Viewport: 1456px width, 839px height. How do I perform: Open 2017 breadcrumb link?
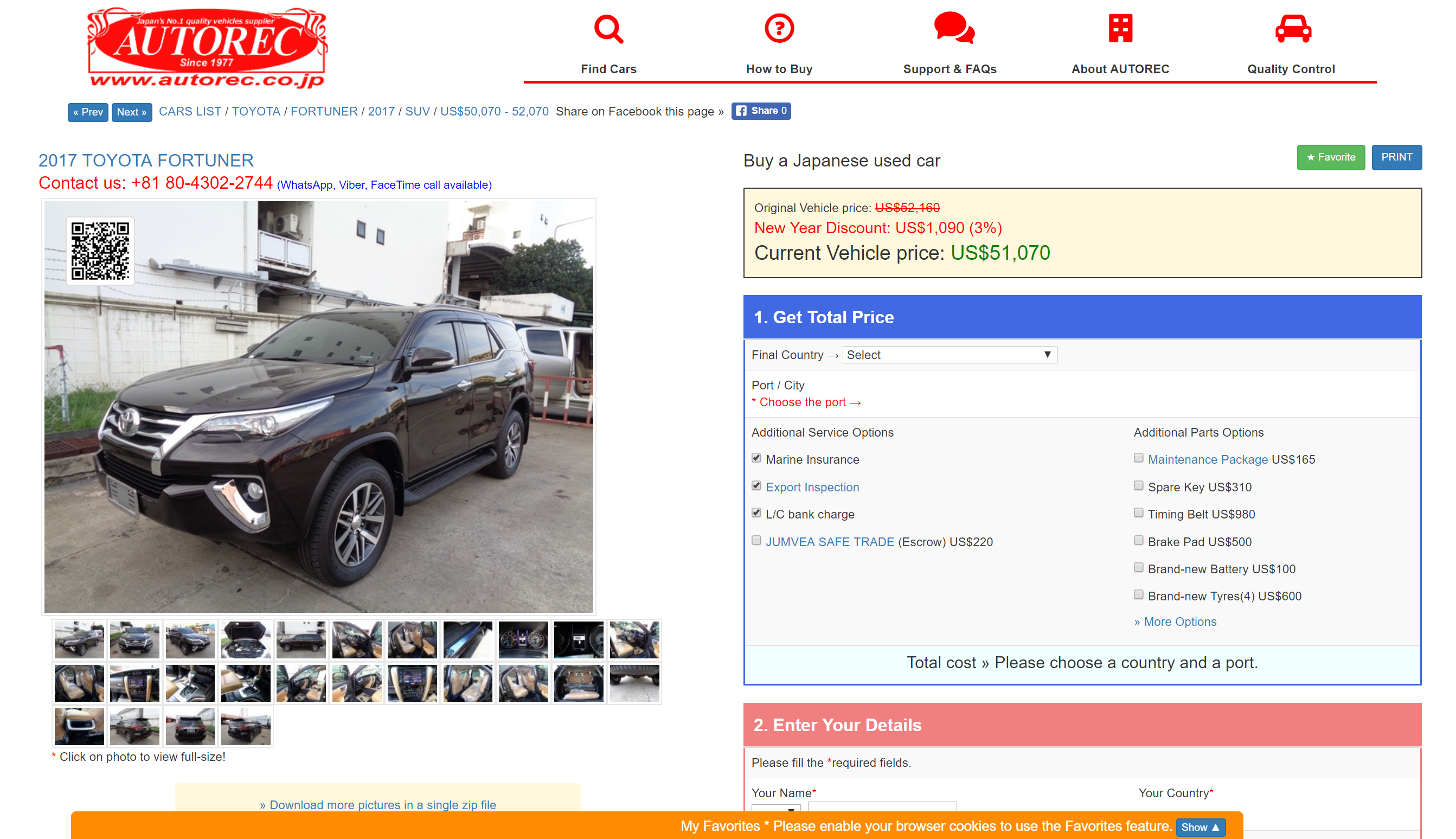(x=381, y=111)
